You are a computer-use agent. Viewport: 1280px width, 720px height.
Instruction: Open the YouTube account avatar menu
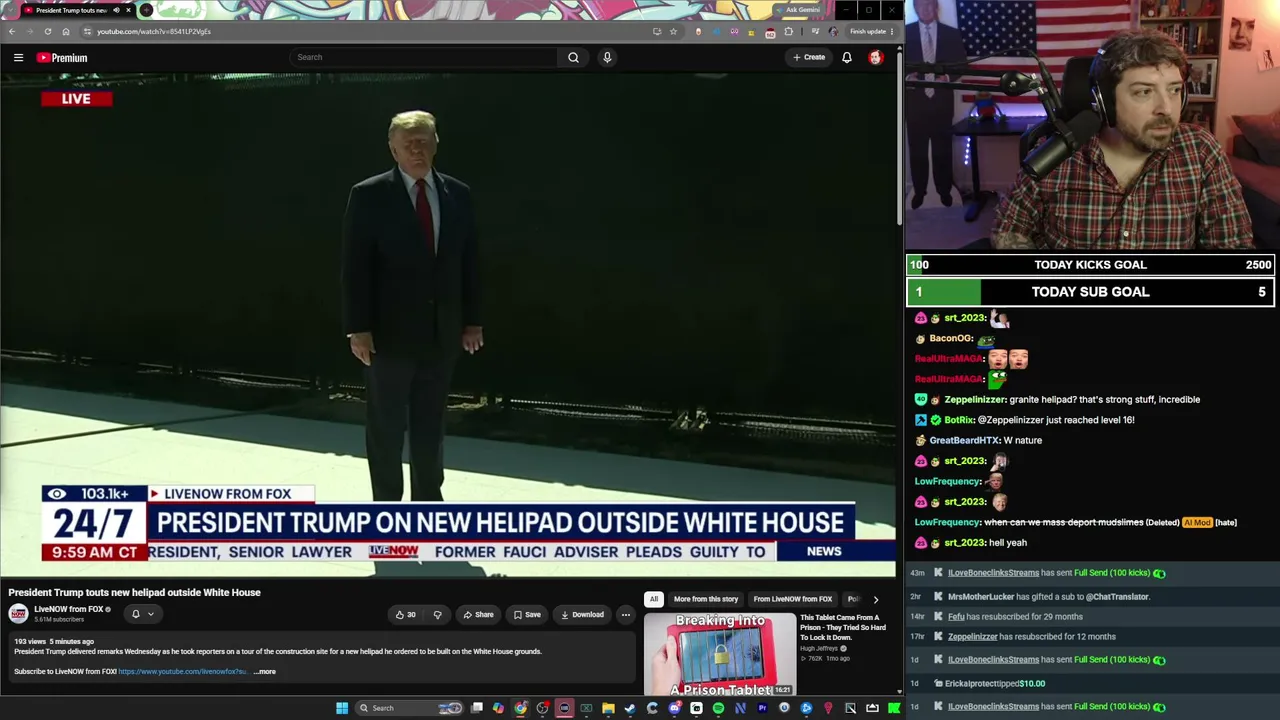[876, 57]
